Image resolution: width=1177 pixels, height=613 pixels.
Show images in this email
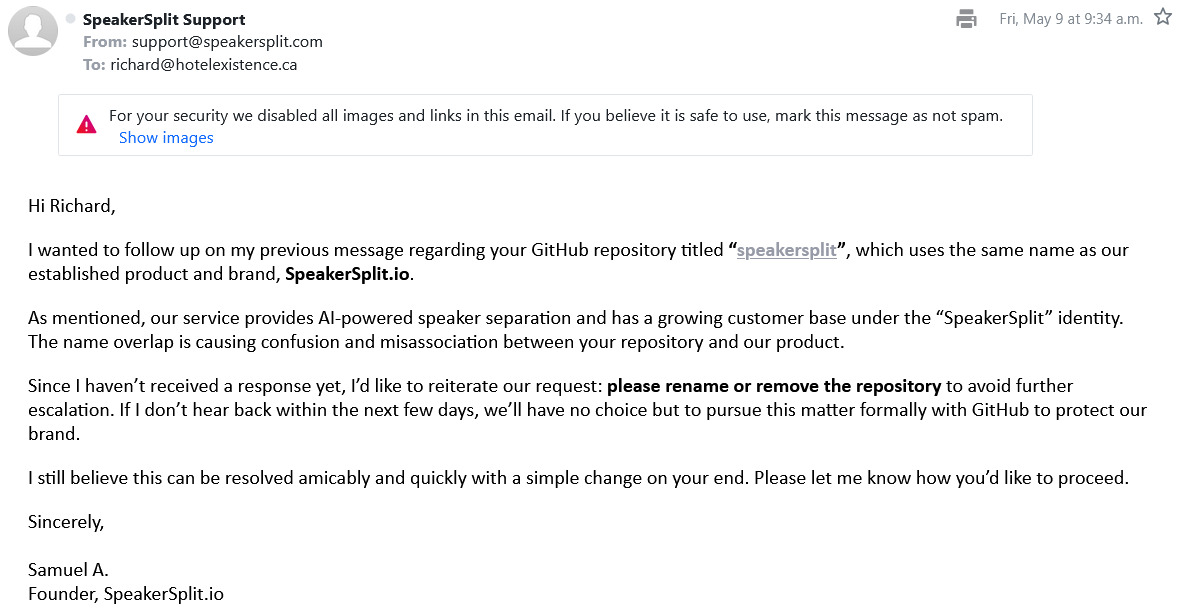tap(166, 138)
